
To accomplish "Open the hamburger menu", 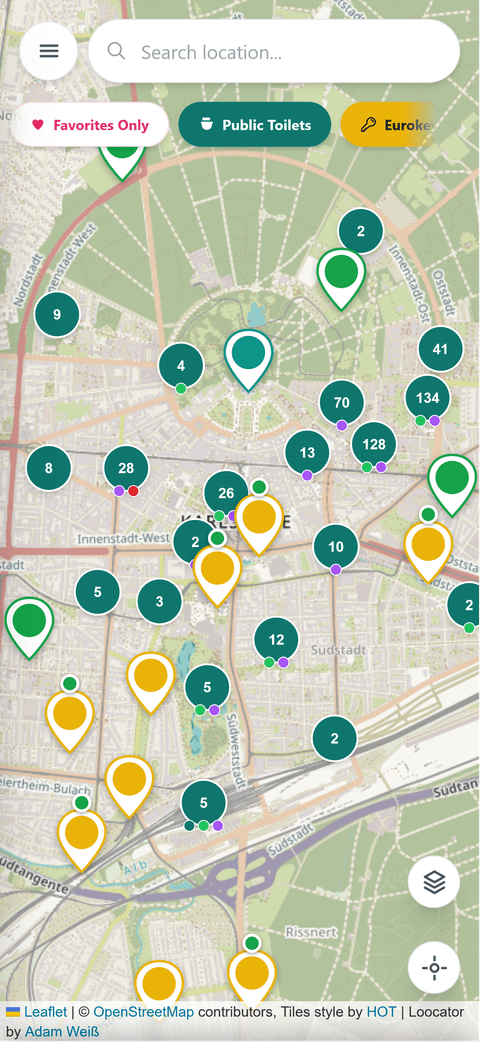I will (x=49, y=51).
